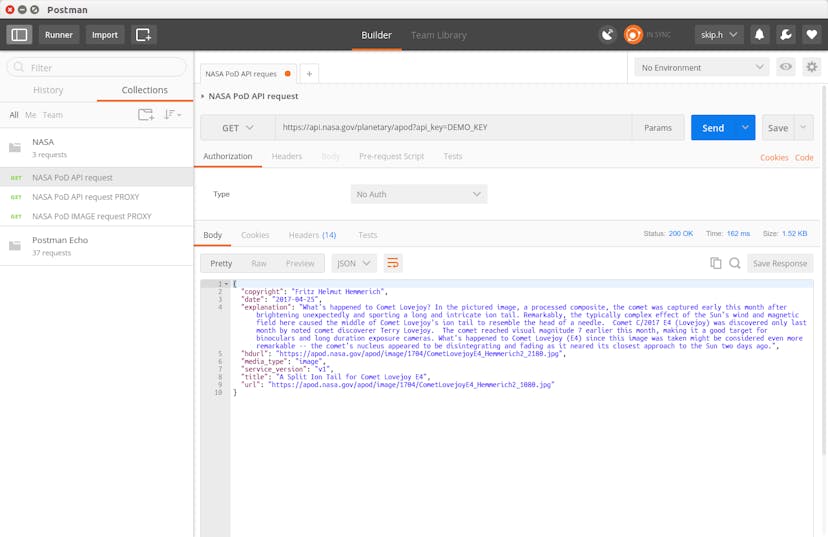Switch to the Team Library tab
The height and width of the screenshot is (537, 828).
[x=439, y=35]
